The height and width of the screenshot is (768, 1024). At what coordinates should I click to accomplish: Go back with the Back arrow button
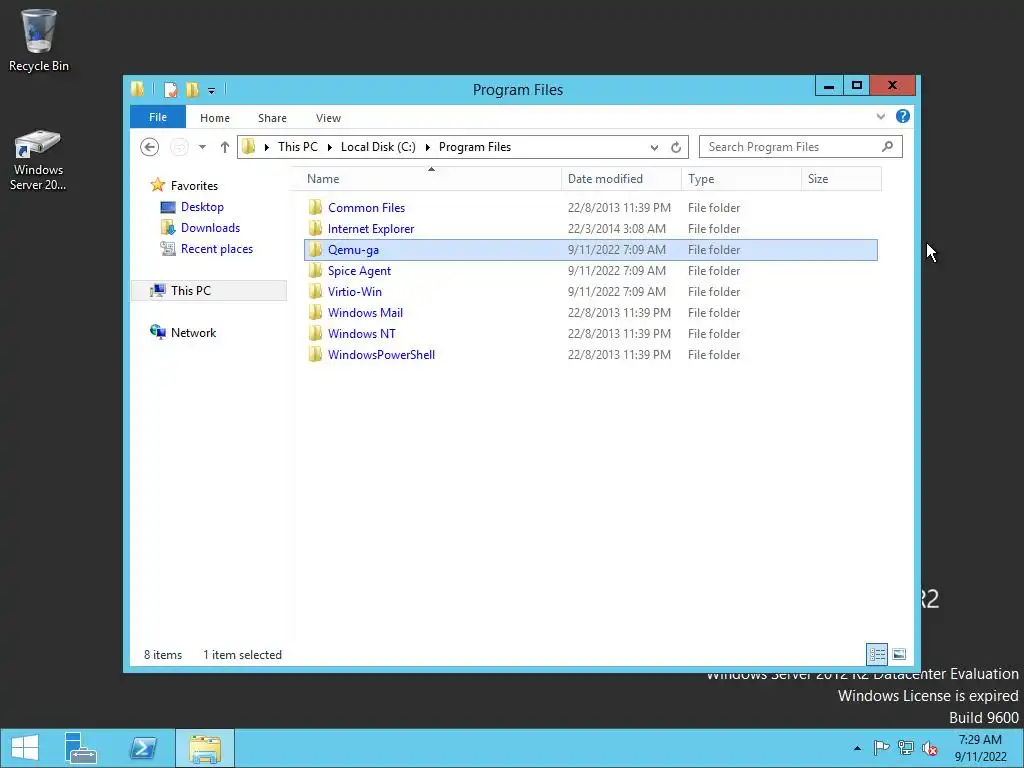pos(150,147)
